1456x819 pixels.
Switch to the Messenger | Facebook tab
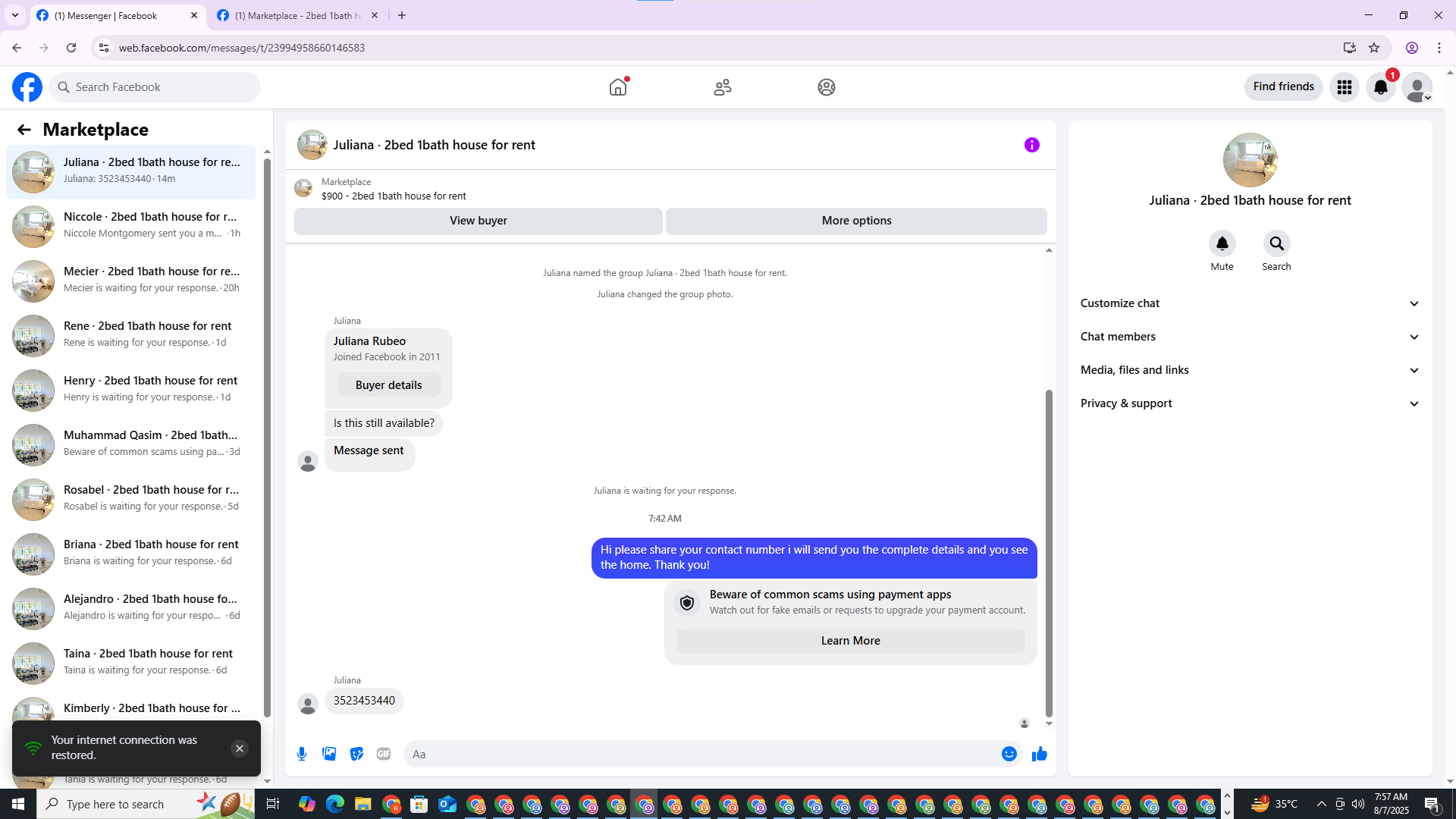point(118,15)
